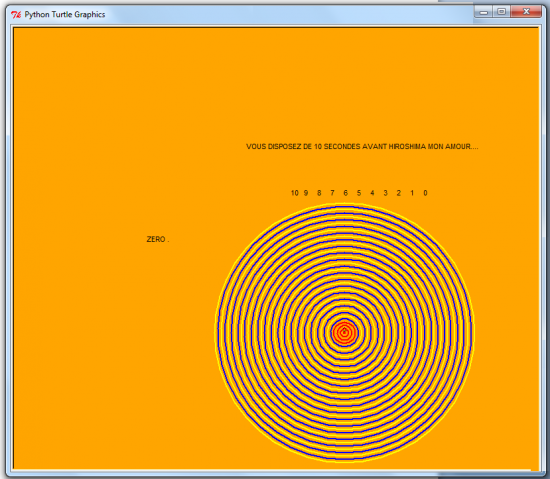Image resolution: width=550 pixels, height=479 pixels.
Task: Click the word HIROSHIMA in the message
Action: 407,147
